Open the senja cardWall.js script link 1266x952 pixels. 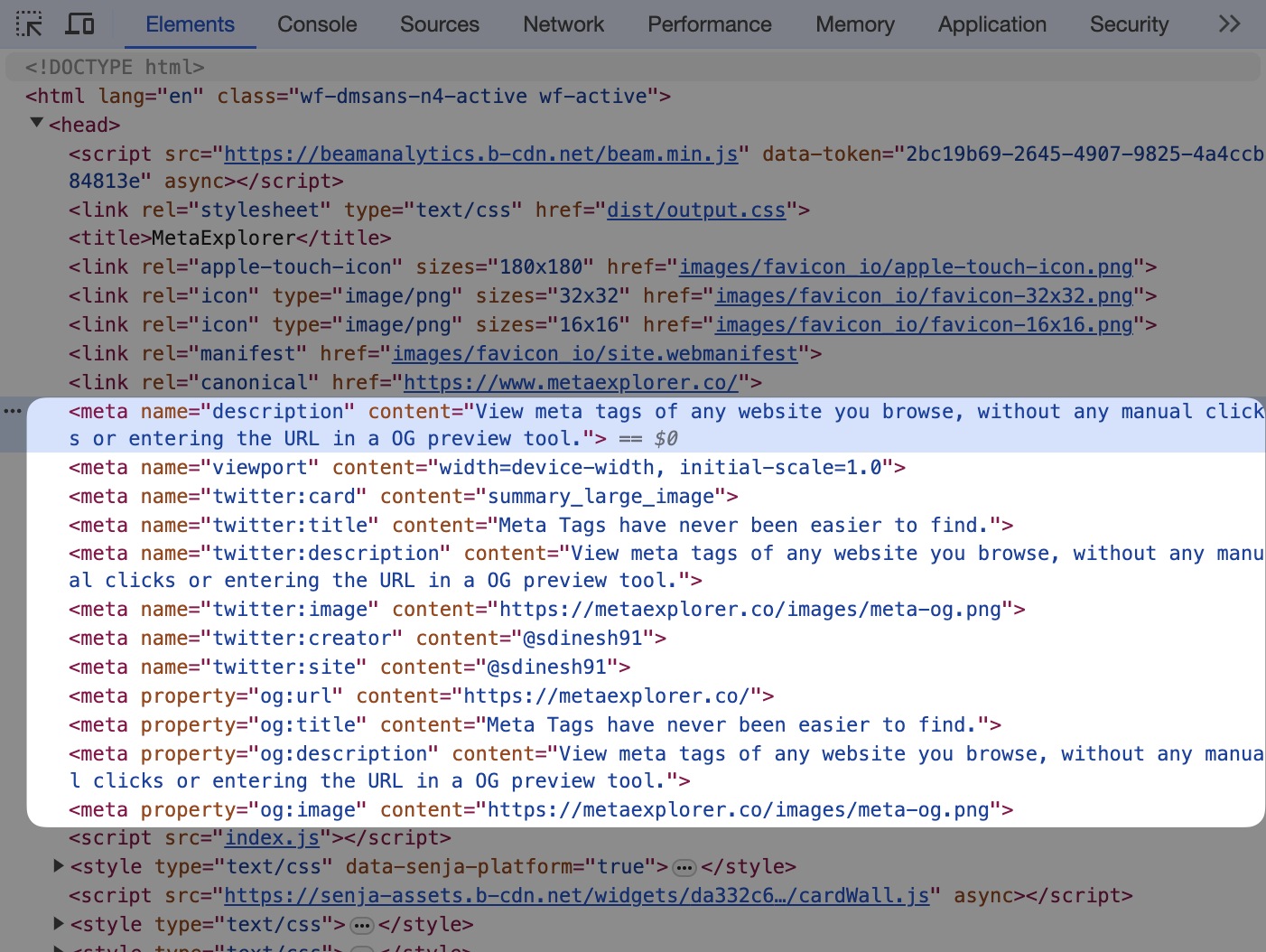576,896
